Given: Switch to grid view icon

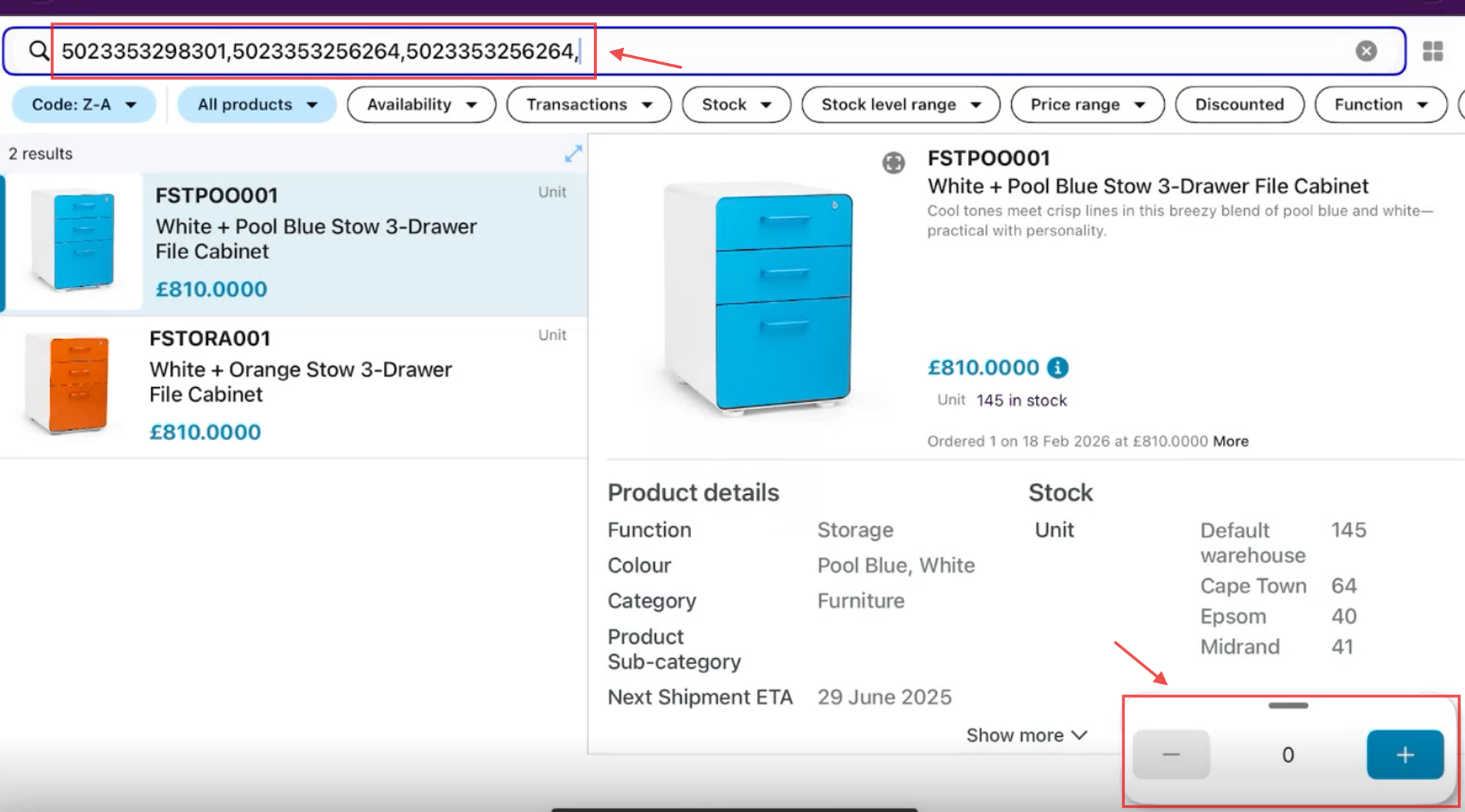Looking at the screenshot, I should tap(1432, 51).
